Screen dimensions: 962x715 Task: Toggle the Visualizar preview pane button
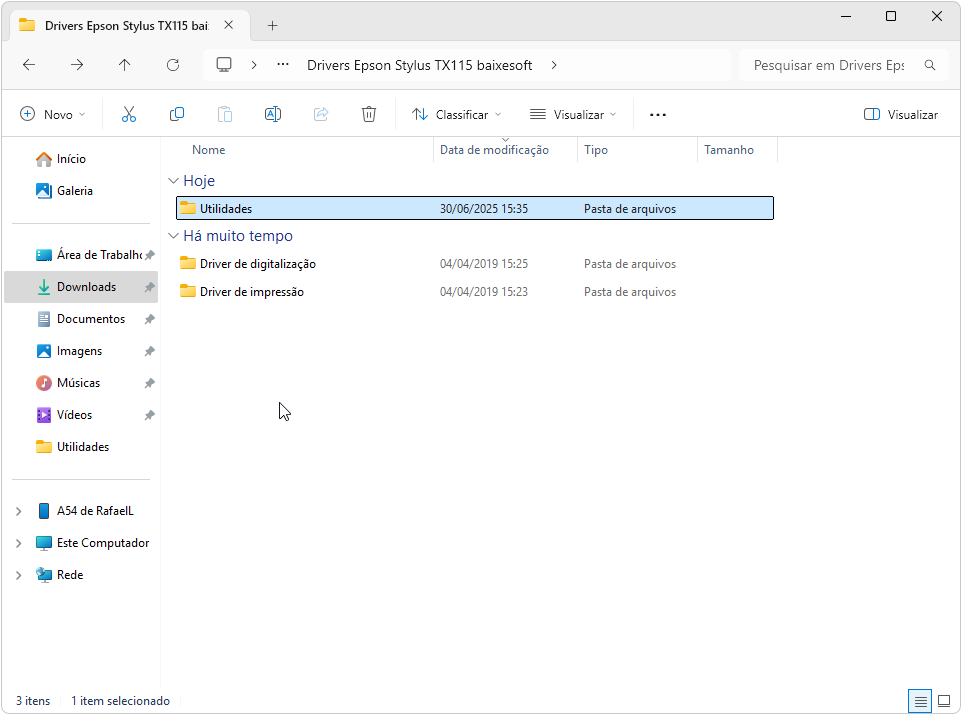pos(901,114)
